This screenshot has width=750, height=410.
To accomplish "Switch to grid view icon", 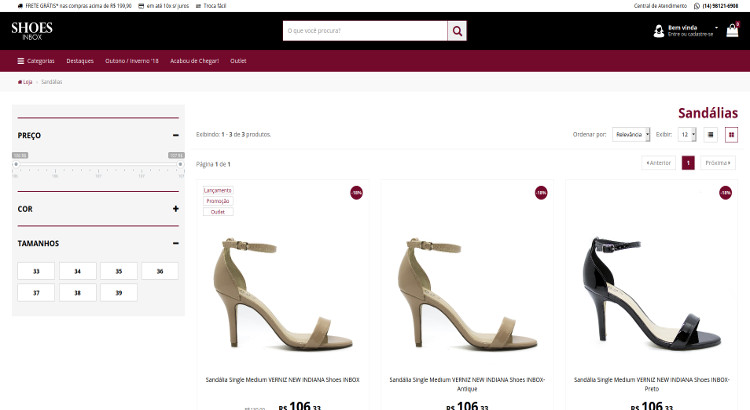I will pos(731,135).
